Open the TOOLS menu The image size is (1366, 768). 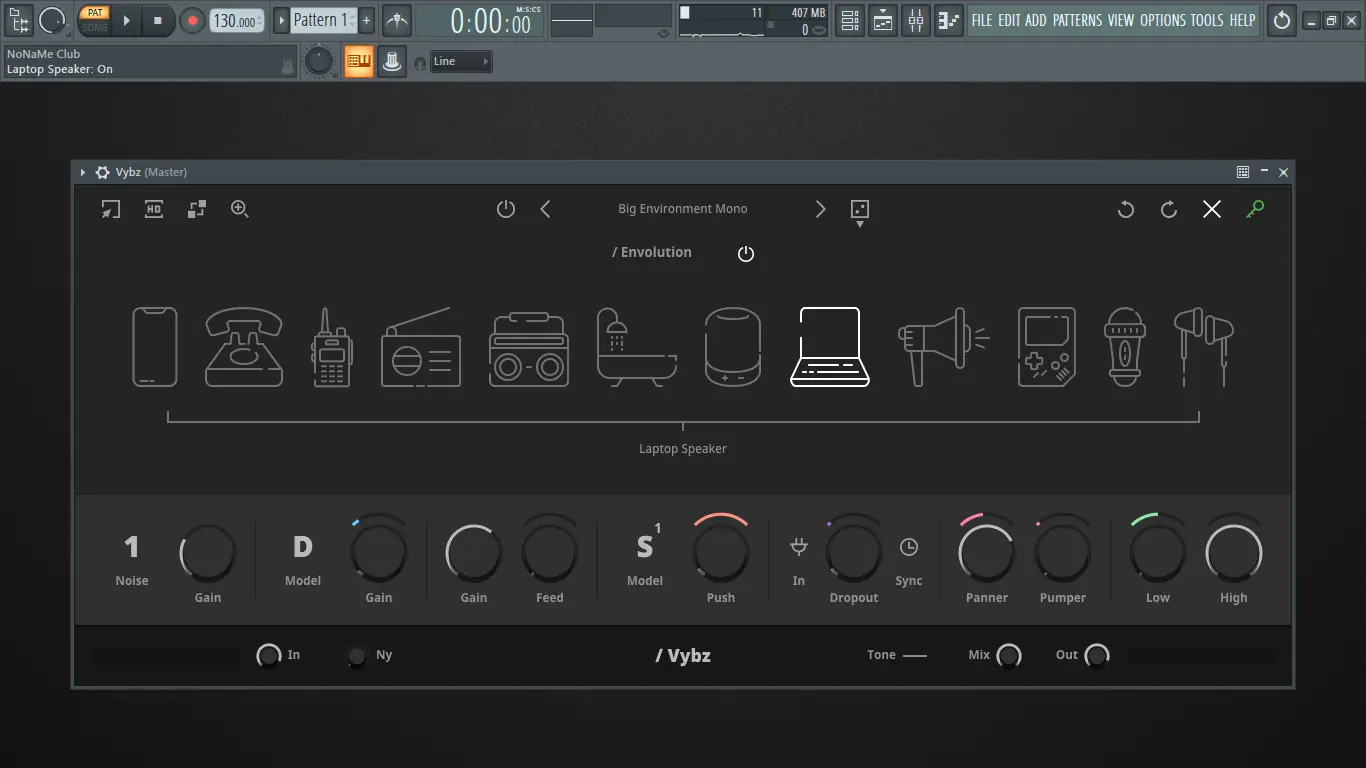click(1206, 20)
